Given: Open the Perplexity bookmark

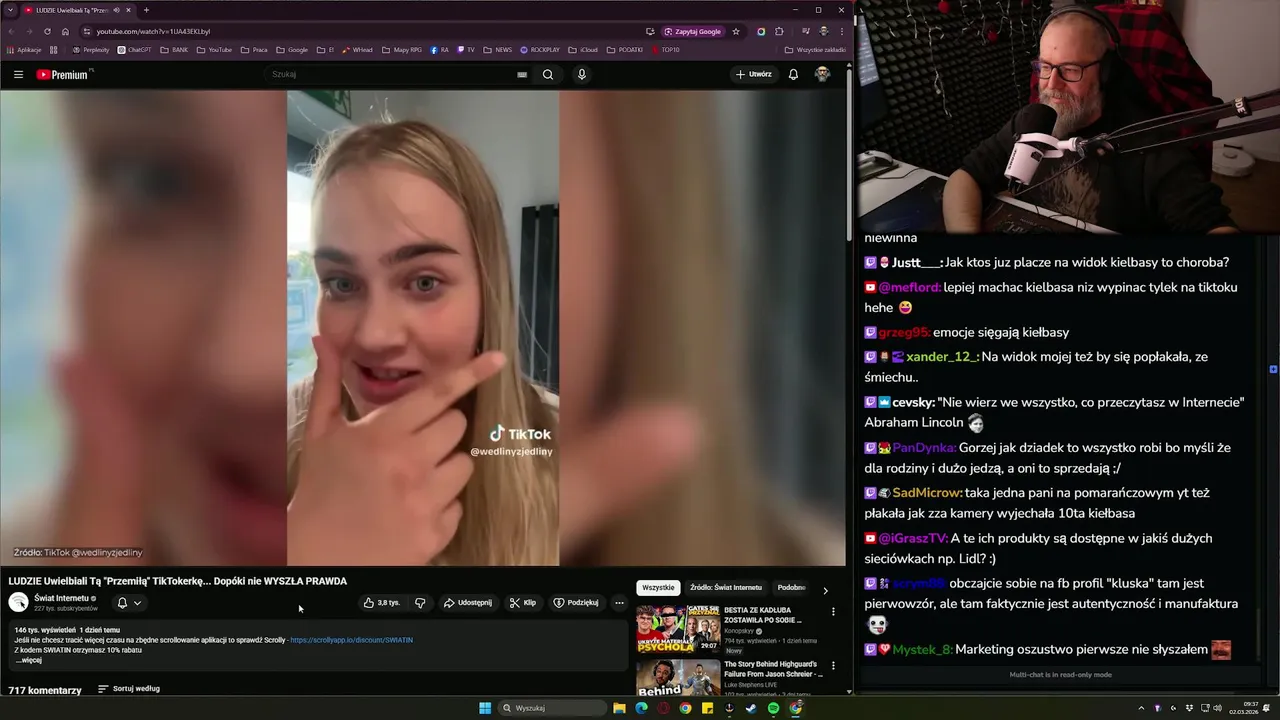Looking at the screenshot, I should point(91,49).
